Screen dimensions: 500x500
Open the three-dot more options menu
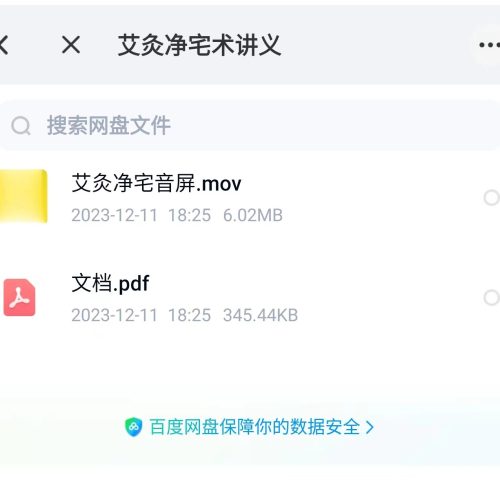click(x=489, y=45)
